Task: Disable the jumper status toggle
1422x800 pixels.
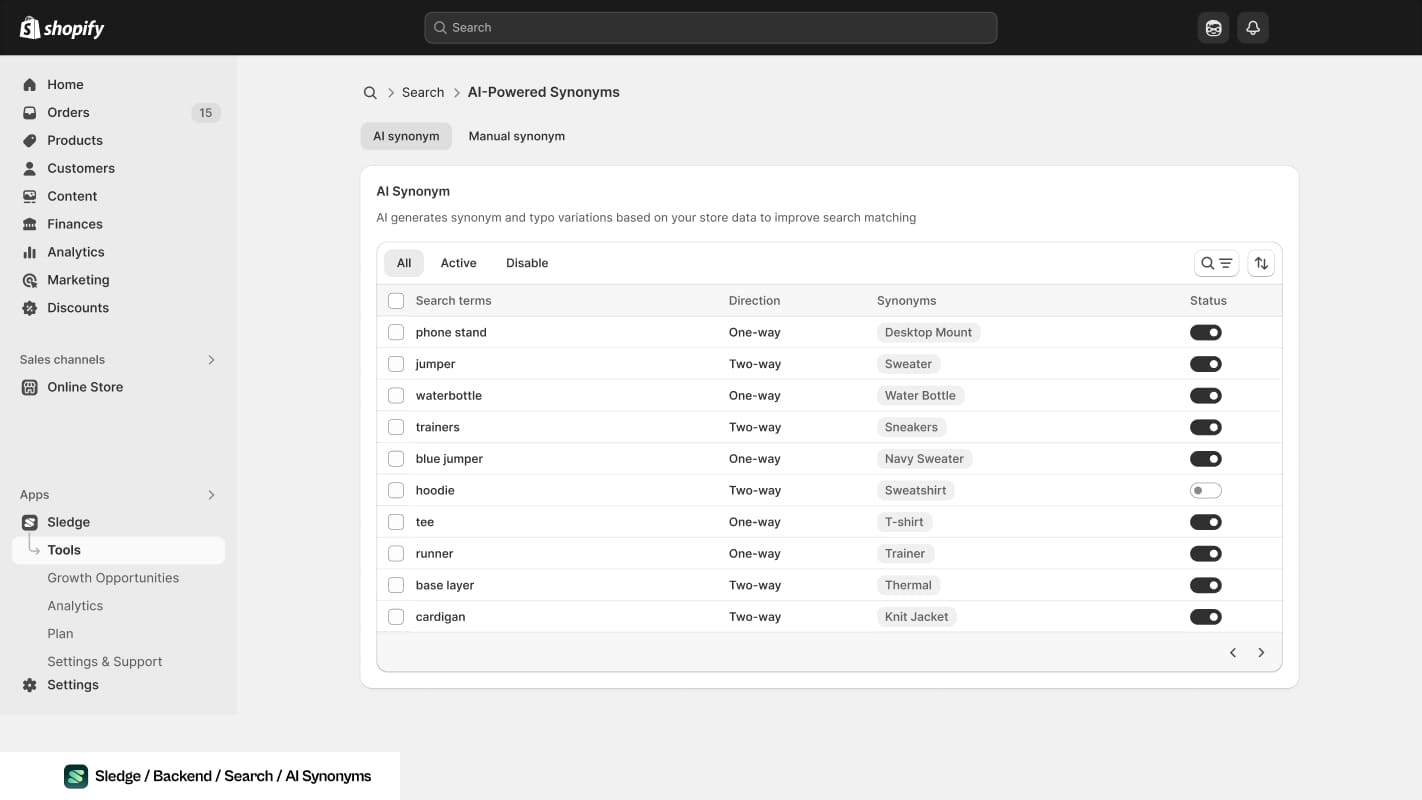Action: [x=1206, y=365]
